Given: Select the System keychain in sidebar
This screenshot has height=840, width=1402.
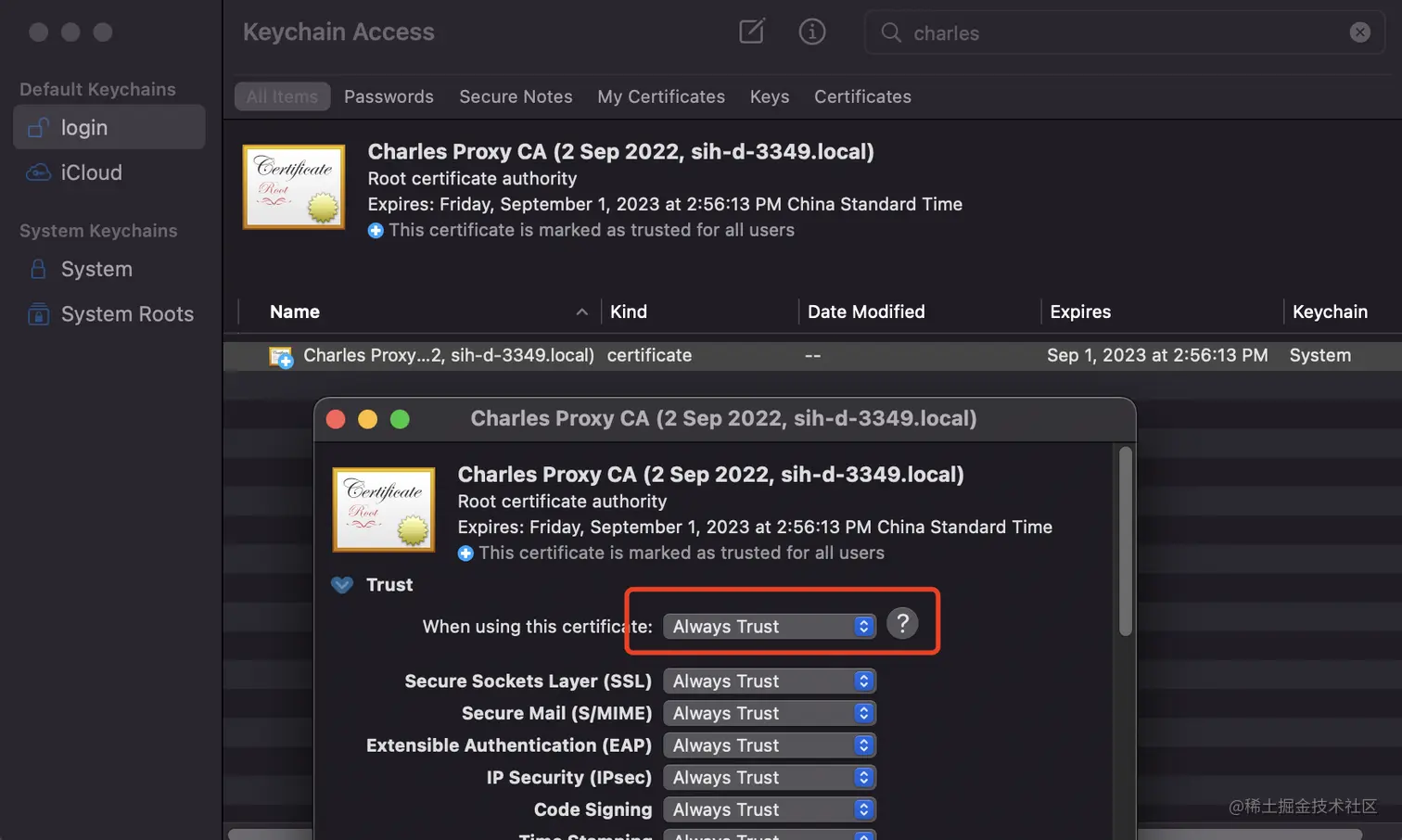Looking at the screenshot, I should (109, 269).
